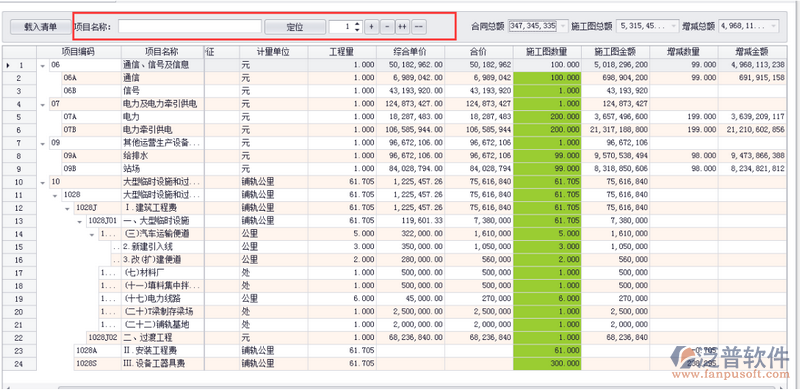800x390 pixels.
Task: Open the 增减总额 dropdown
Action: pos(774,26)
